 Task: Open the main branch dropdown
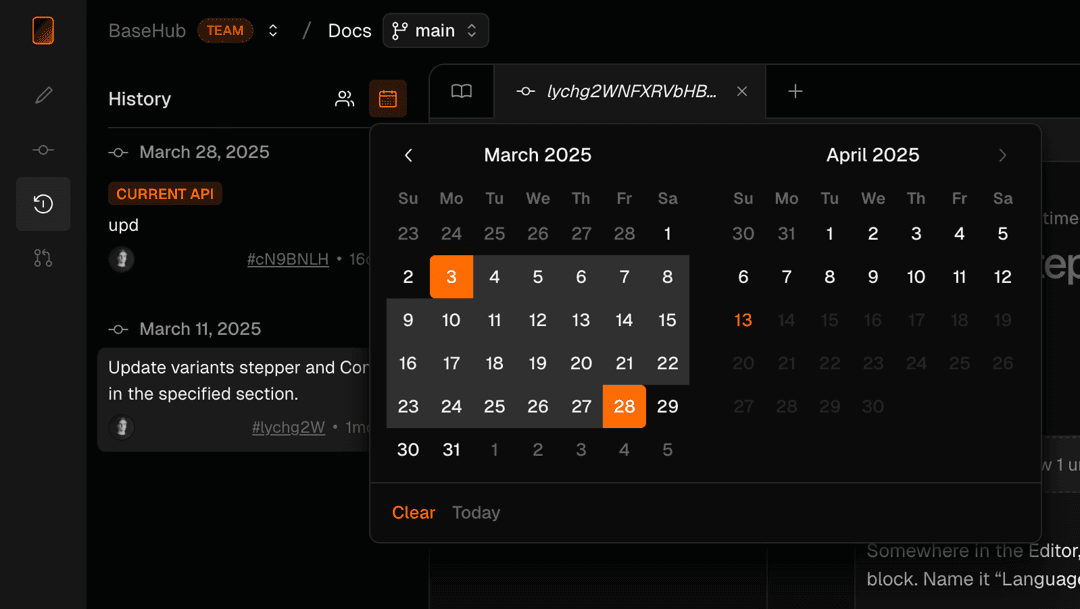click(435, 31)
